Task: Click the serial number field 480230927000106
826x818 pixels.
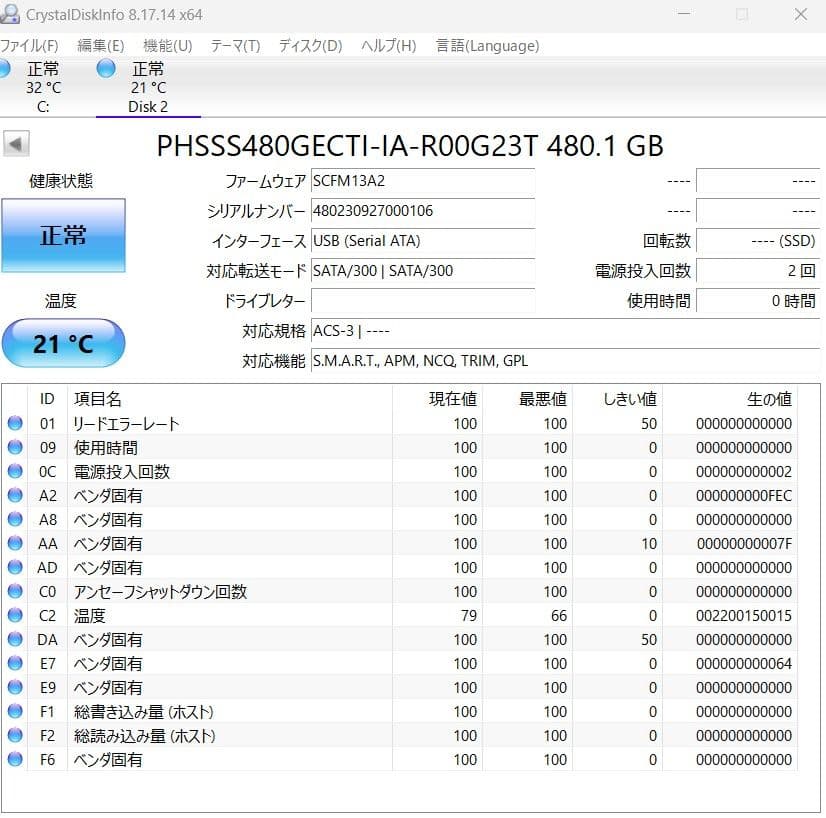Action: (x=422, y=211)
